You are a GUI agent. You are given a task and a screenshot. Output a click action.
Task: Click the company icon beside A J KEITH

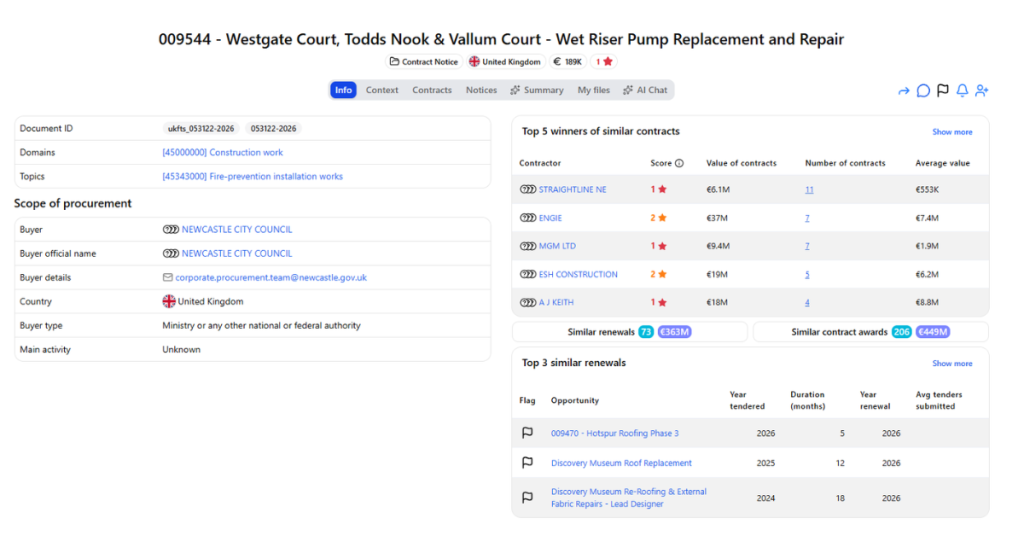coord(528,302)
